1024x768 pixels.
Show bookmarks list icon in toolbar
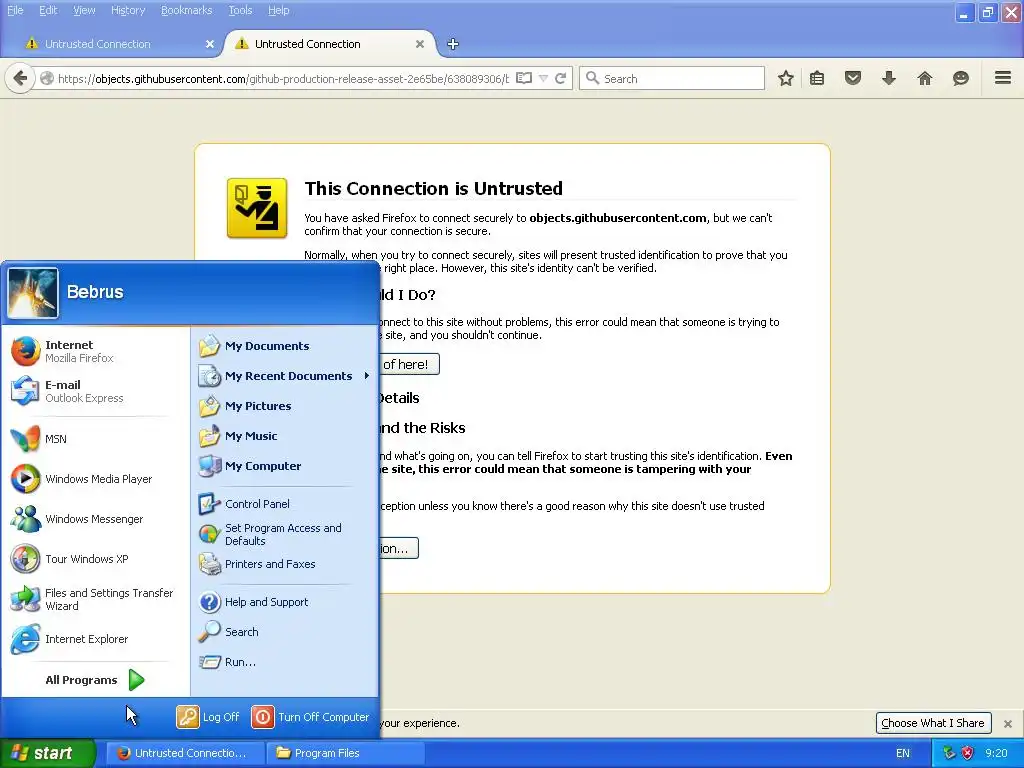tap(817, 78)
